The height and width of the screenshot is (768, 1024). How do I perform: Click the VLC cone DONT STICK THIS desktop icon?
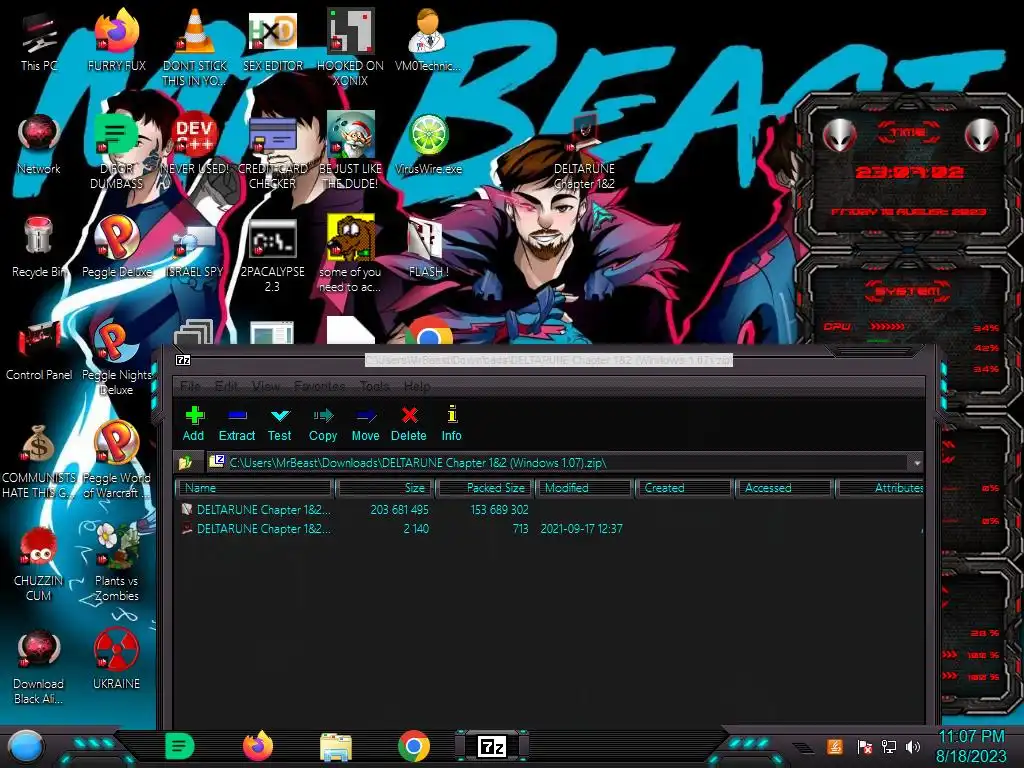pos(195,47)
